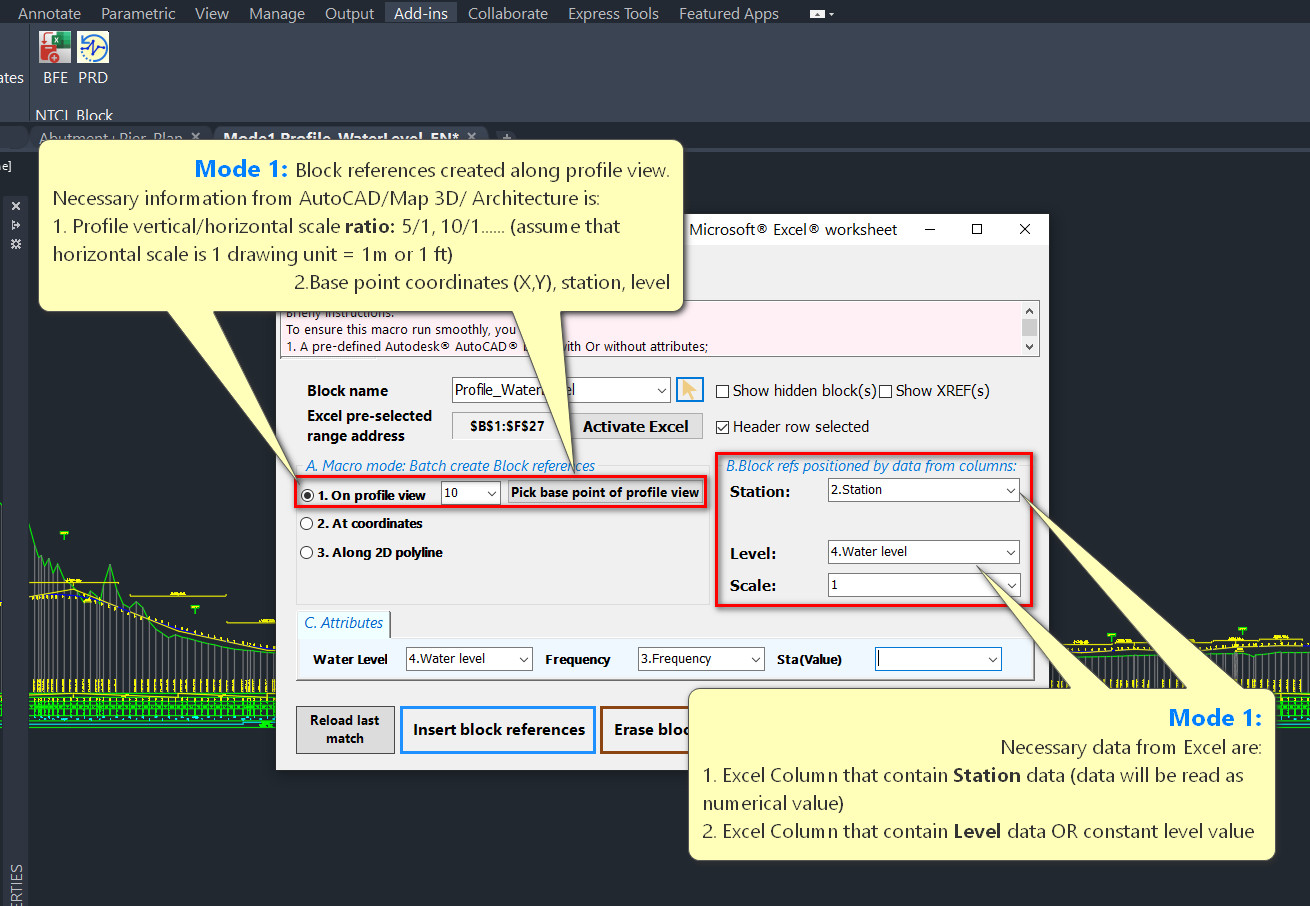Open the profile scale ratio dropdown
This screenshot has height=906, width=1310.
click(x=491, y=493)
